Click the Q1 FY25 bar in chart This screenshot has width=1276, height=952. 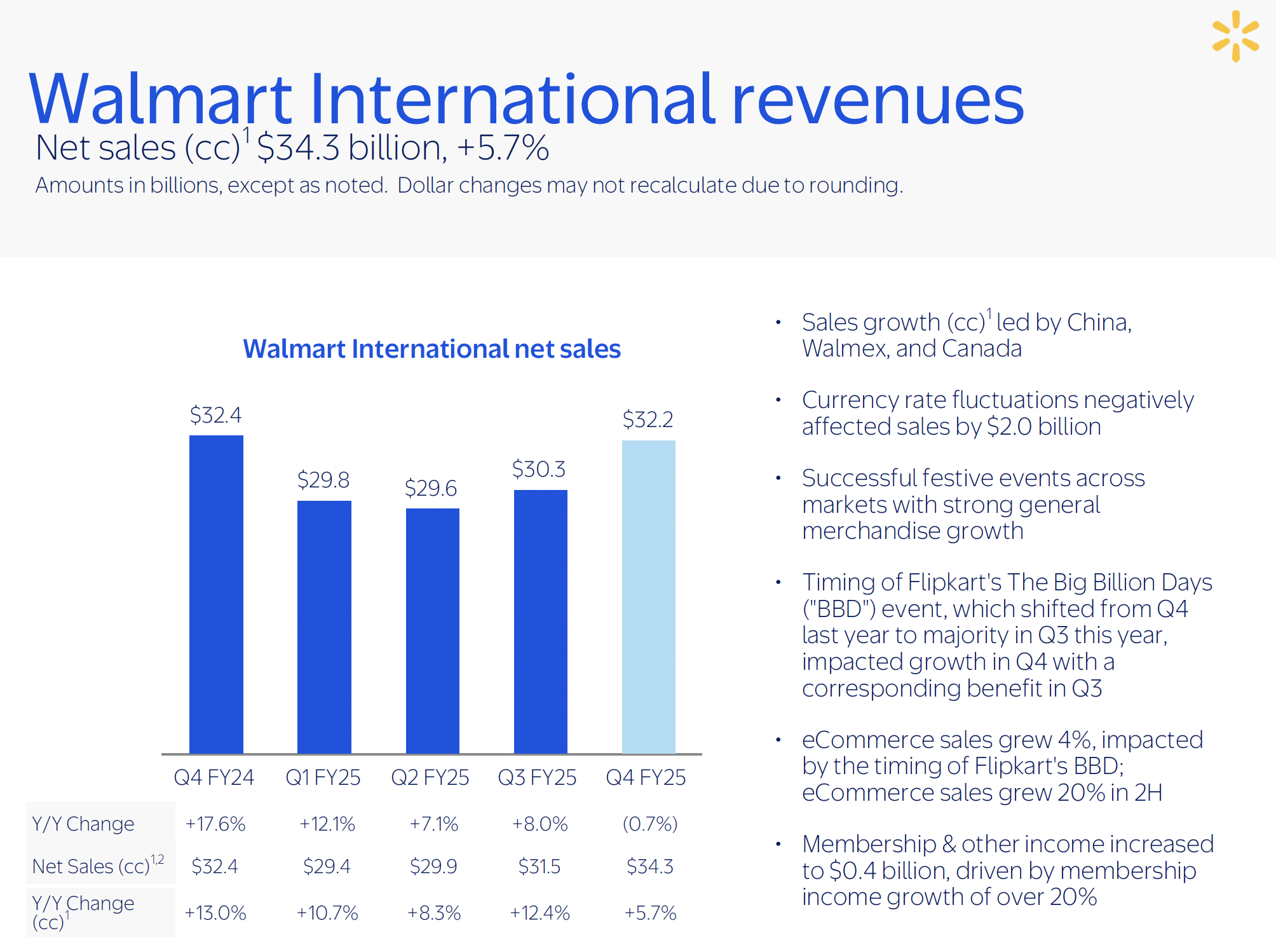(x=324, y=626)
